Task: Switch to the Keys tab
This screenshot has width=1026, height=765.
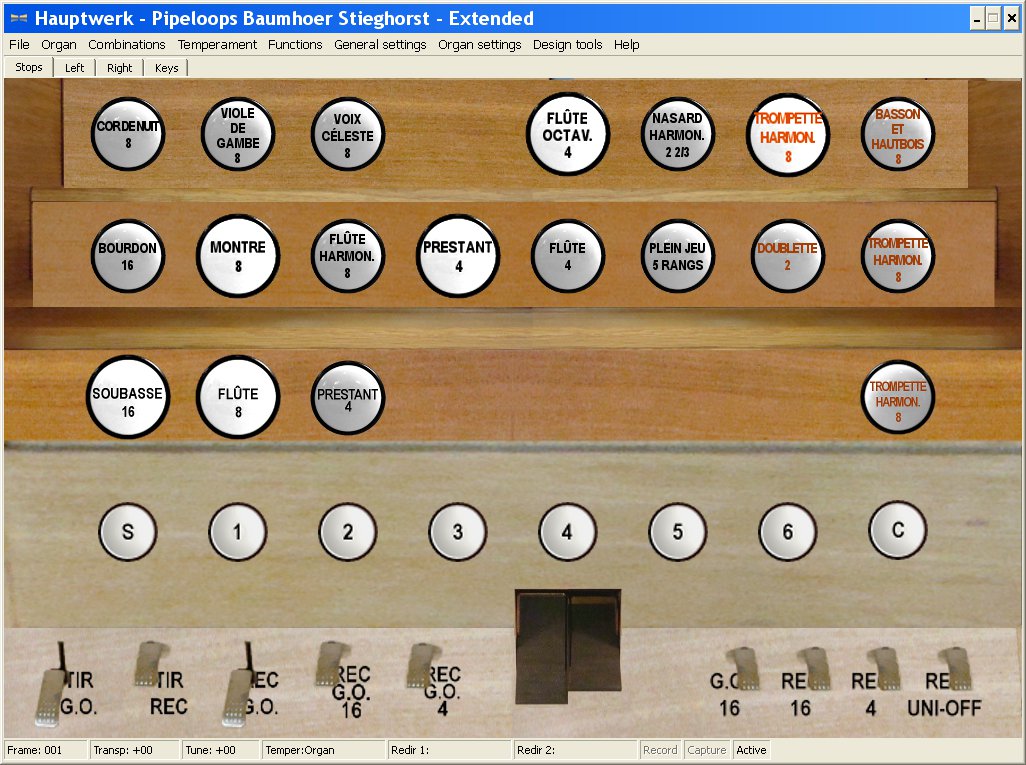Action: [166, 68]
